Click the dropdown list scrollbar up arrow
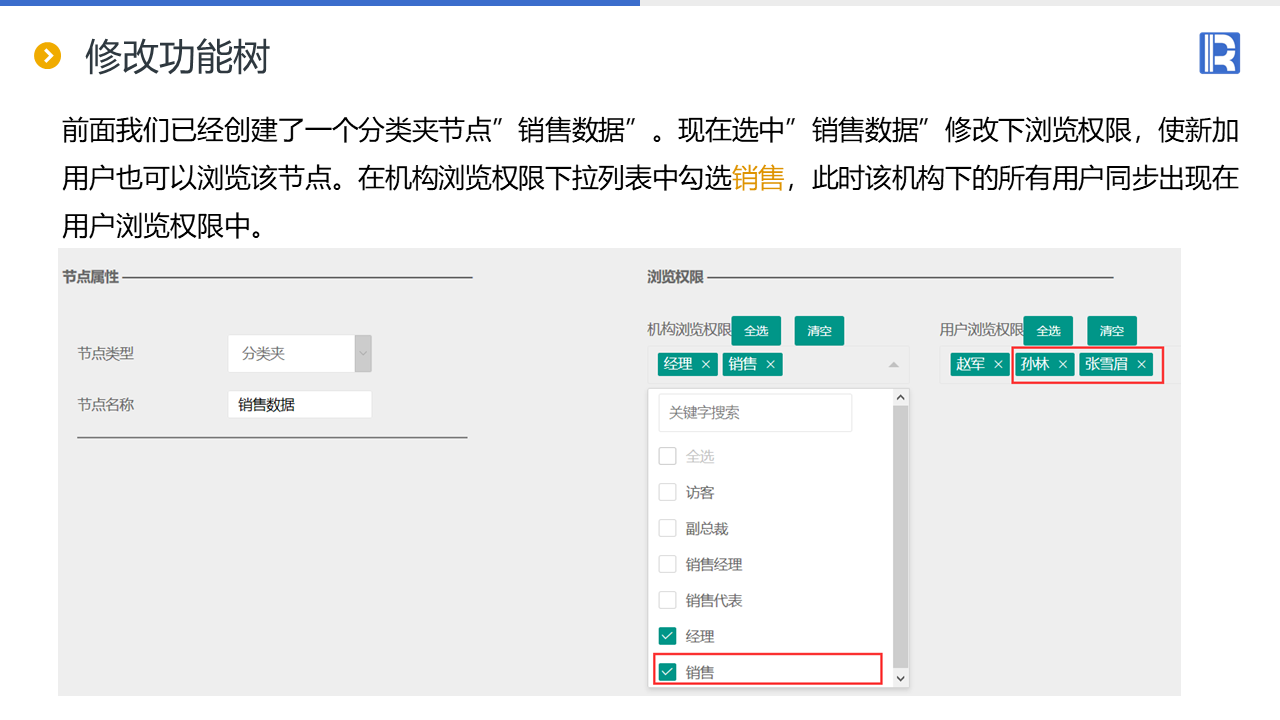Image resolution: width=1280 pixels, height=720 pixels. click(900, 398)
